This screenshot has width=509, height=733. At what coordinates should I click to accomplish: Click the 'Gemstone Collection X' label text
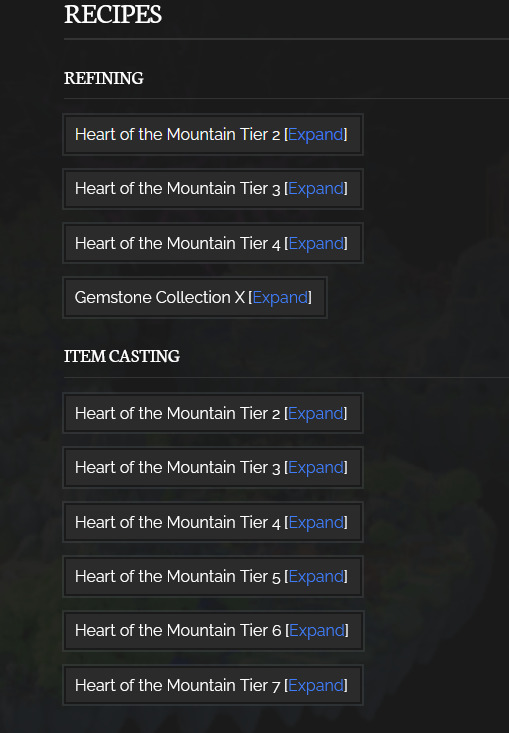tap(160, 297)
